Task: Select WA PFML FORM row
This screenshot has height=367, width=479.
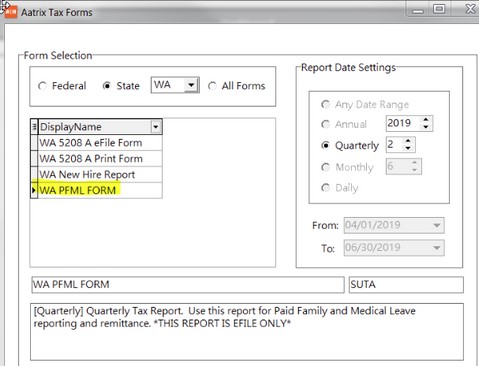Action: (100, 190)
